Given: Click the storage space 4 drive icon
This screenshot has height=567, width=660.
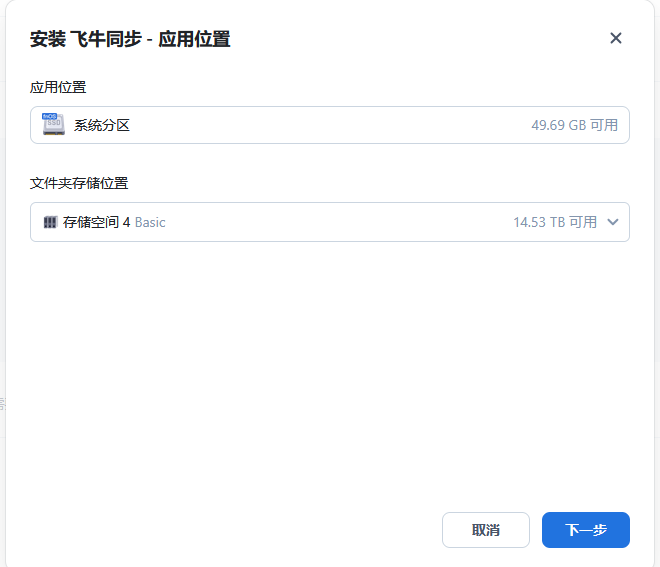Looking at the screenshot, I should click(50, 222).
